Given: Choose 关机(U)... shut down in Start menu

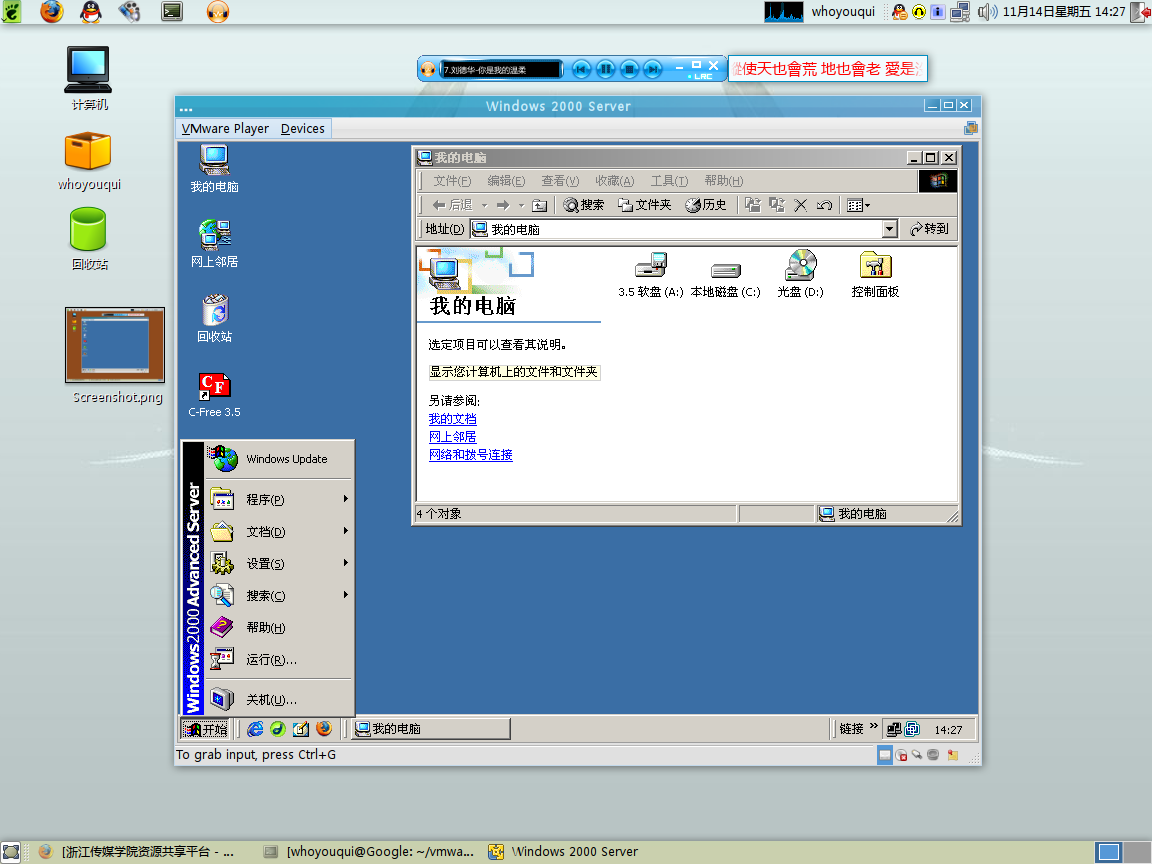Looking at the screenshot, I should point(279,699).
